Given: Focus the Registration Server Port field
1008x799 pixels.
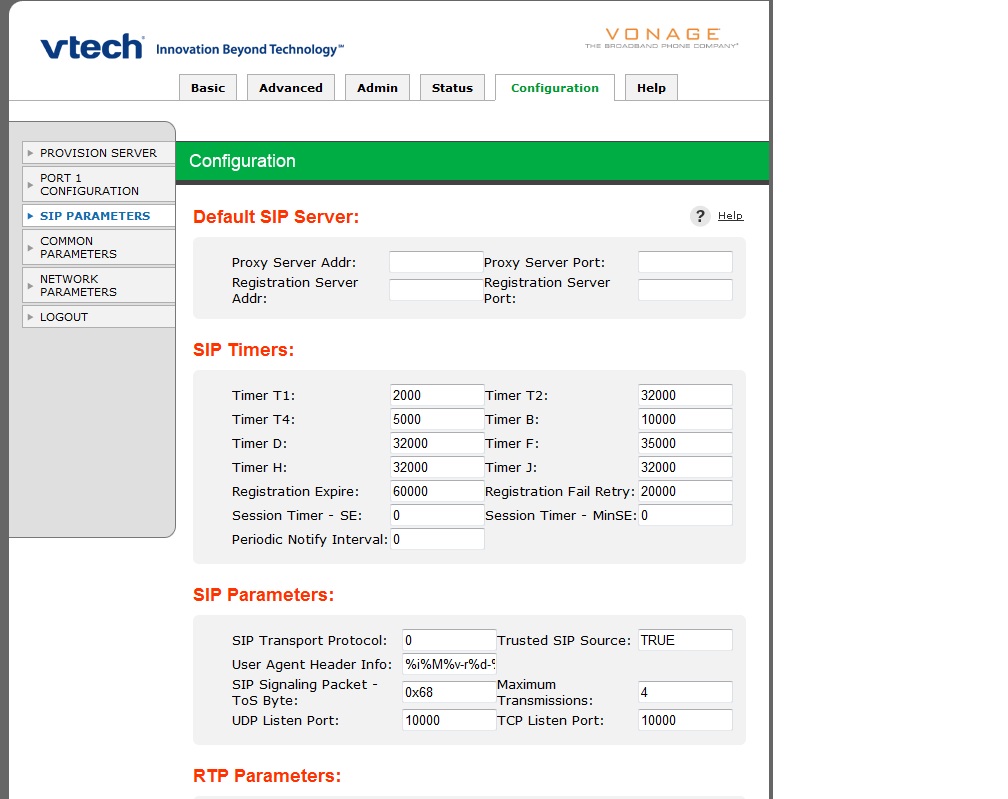Looking at the screenshot, I should 685,290.
